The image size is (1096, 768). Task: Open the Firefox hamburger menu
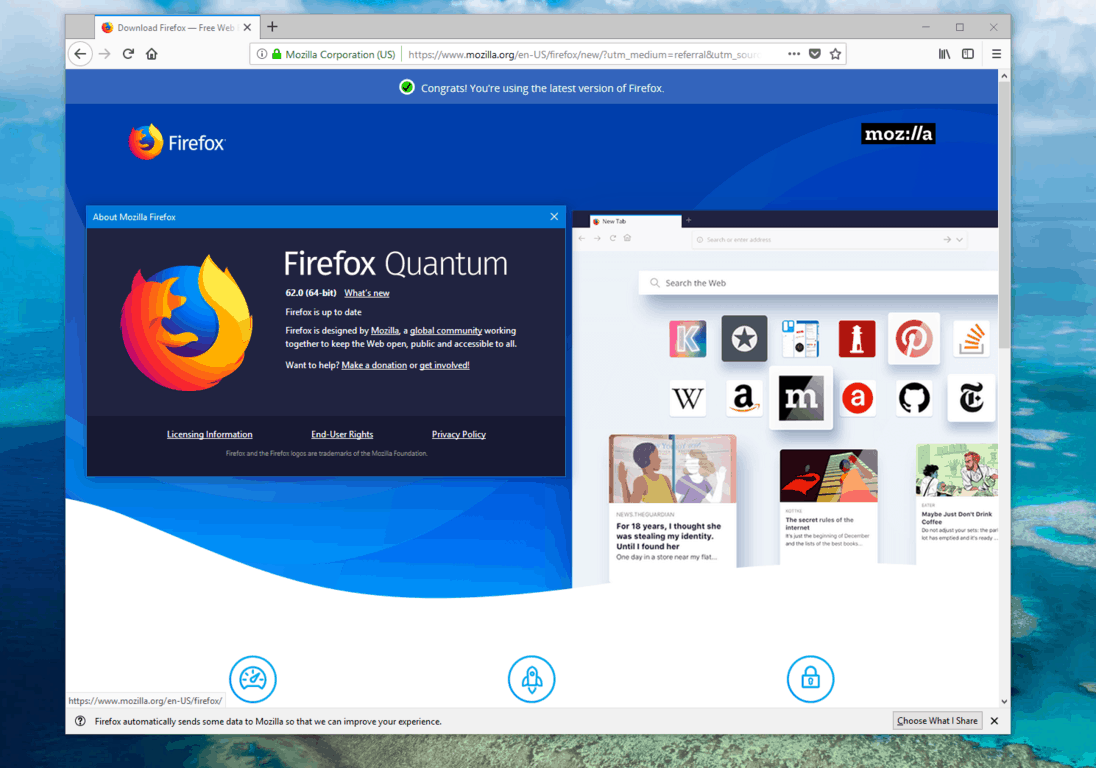tap(996, 54)
